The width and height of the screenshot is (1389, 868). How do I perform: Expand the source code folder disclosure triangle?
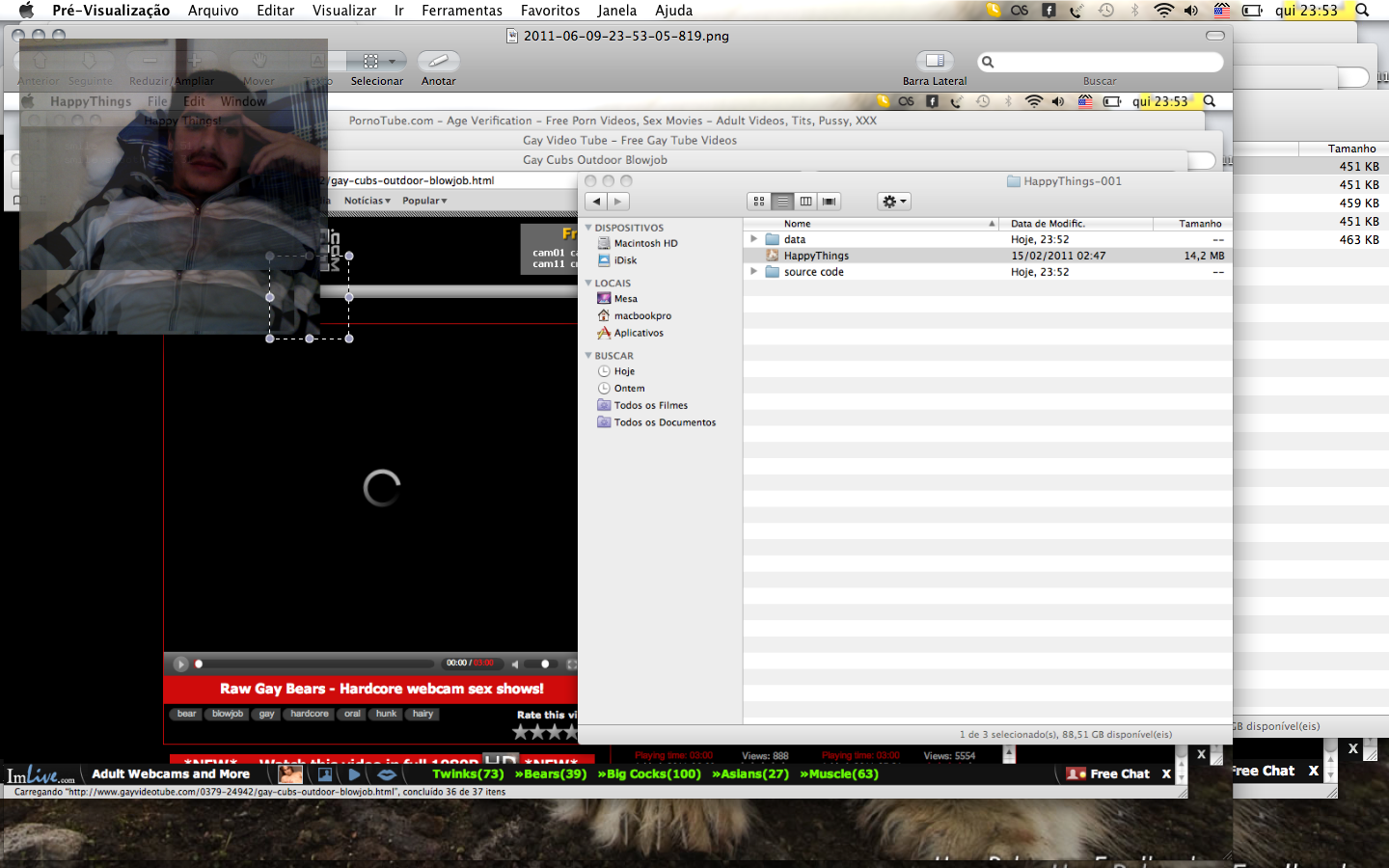pyautogui.click(x=753, y=272)
